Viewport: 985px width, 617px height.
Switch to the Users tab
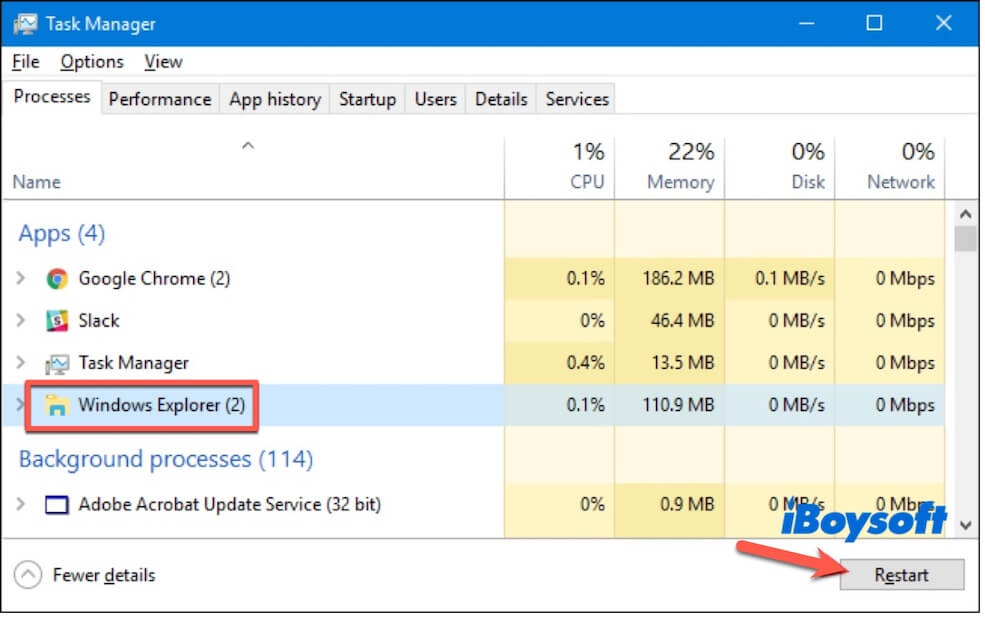[435, 99]
